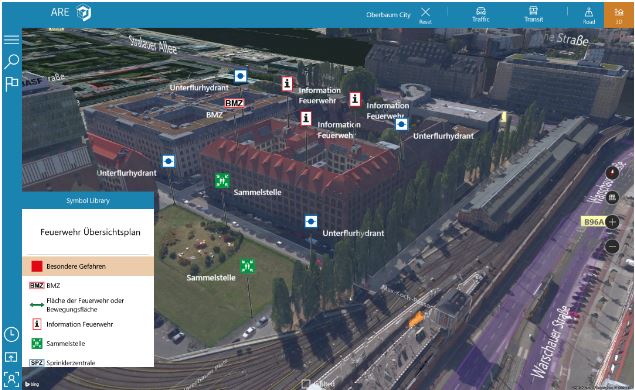Reset the Oberbaum City location
Screen dimensions: 635x390
coord(425,15)
